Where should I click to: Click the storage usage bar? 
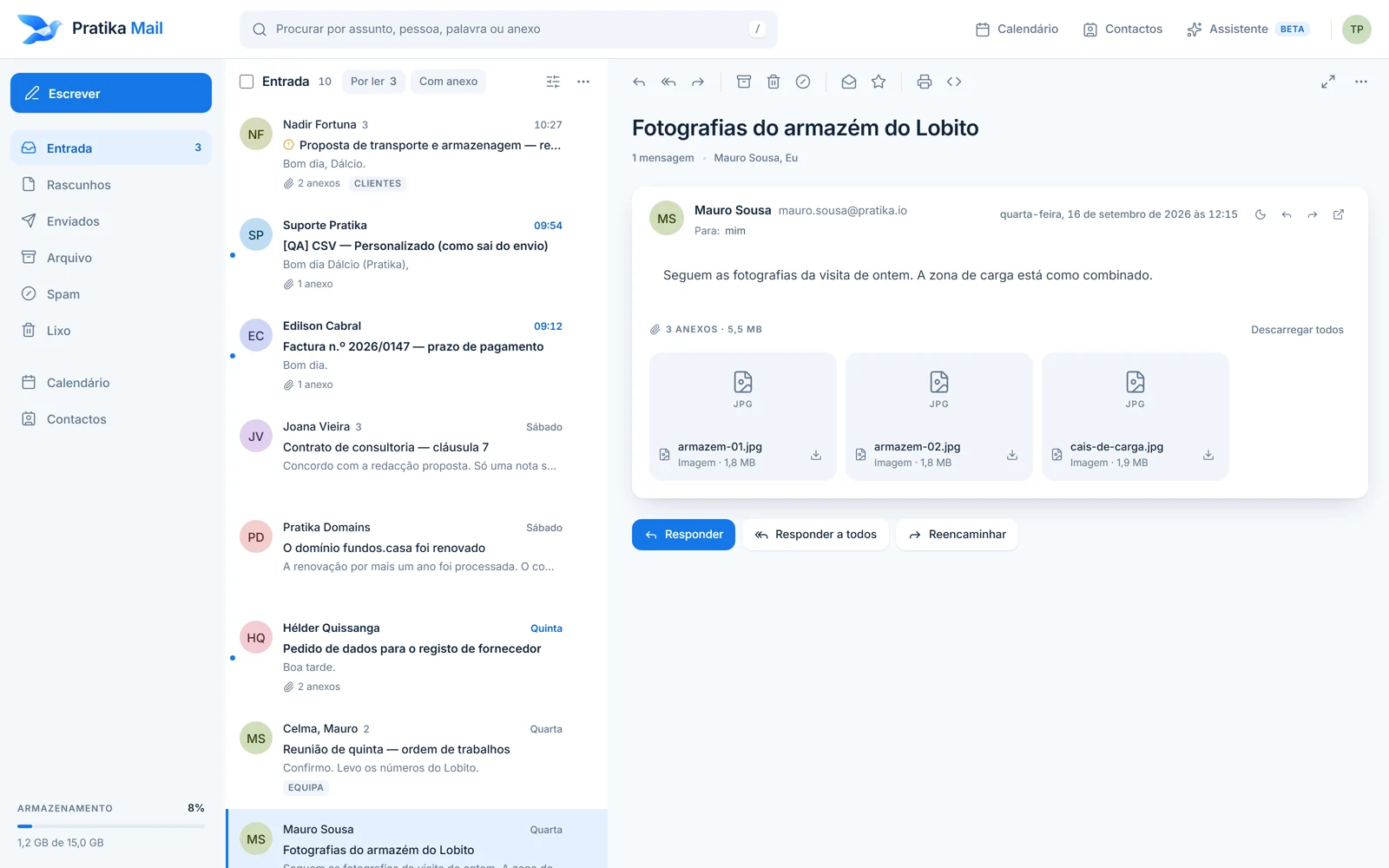(x=111, y=826)
